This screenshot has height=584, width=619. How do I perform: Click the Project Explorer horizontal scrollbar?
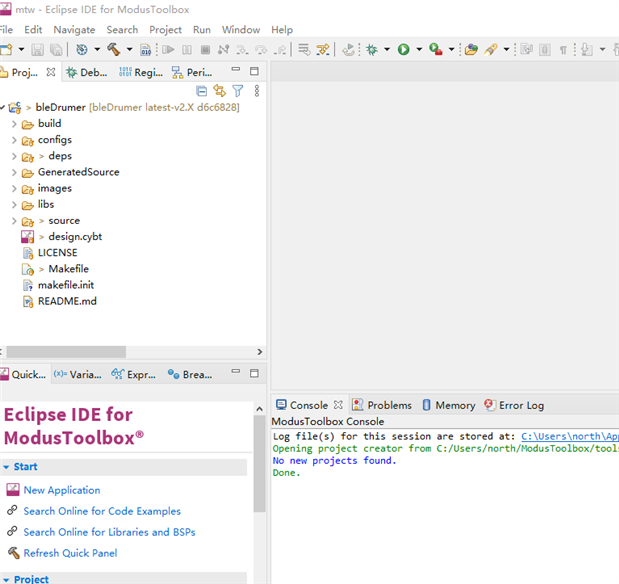click(x=66, y=351)
